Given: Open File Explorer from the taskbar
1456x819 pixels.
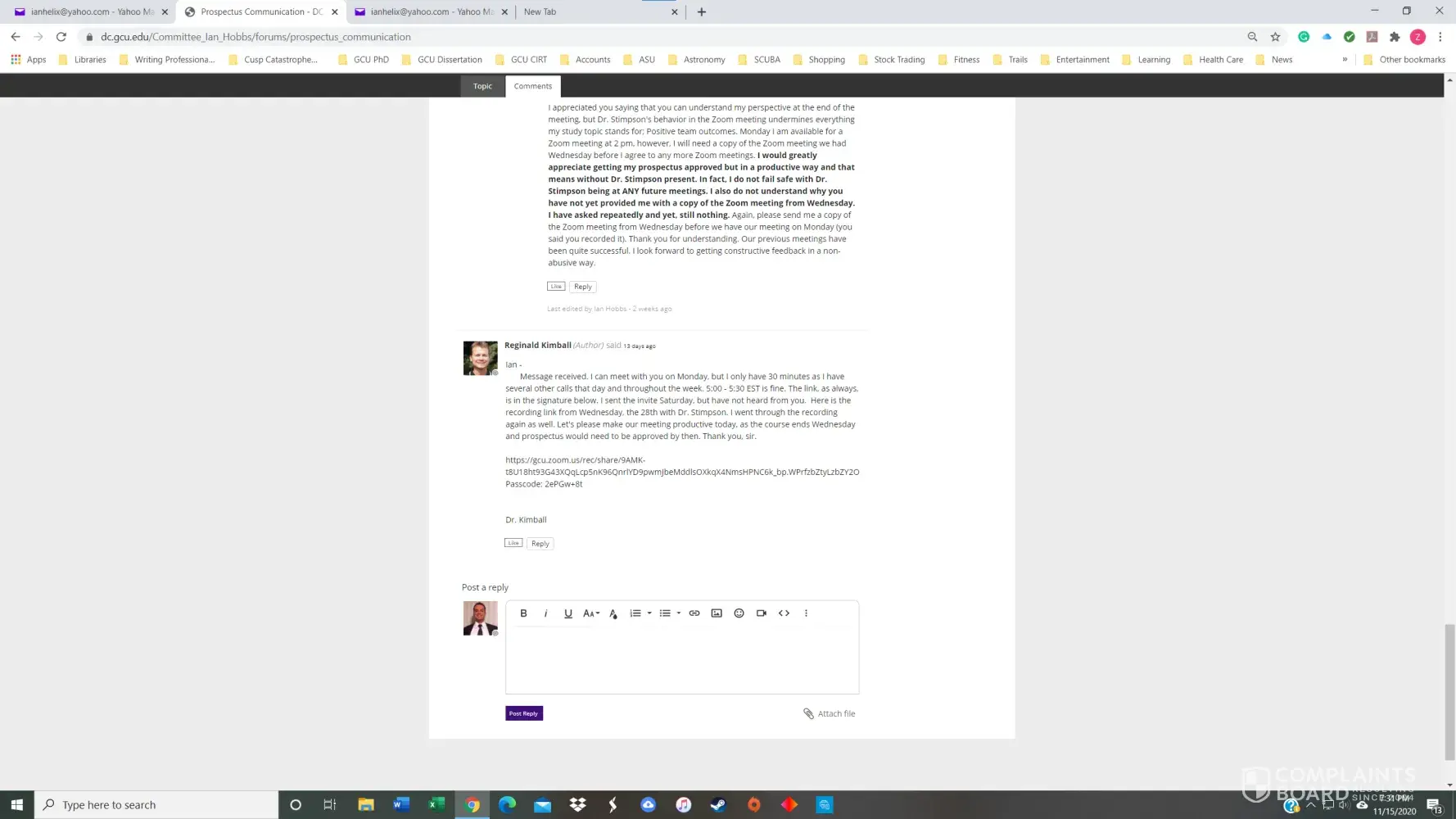Looking at the screenshot, I should click(366, 805).
